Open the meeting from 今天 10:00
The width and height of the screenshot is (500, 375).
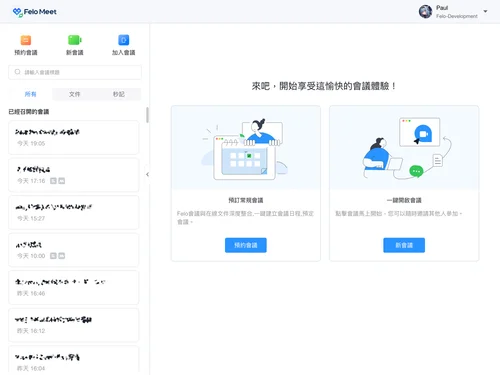(x=74, y=250)
